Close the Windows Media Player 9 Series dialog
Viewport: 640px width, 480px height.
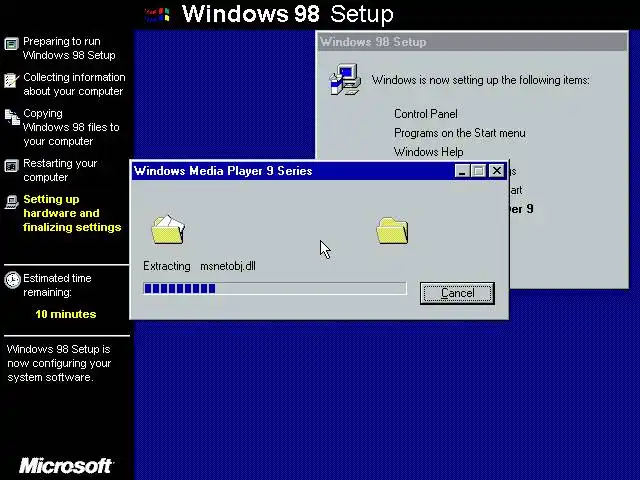pos(497,171)
